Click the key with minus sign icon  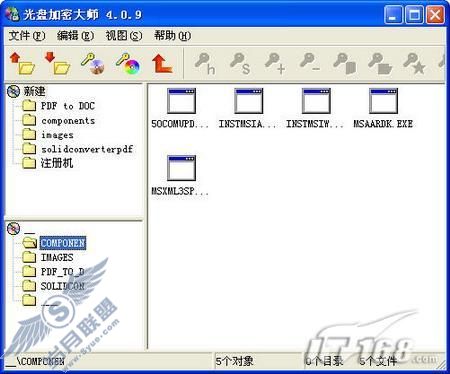[x=310, y=63]
